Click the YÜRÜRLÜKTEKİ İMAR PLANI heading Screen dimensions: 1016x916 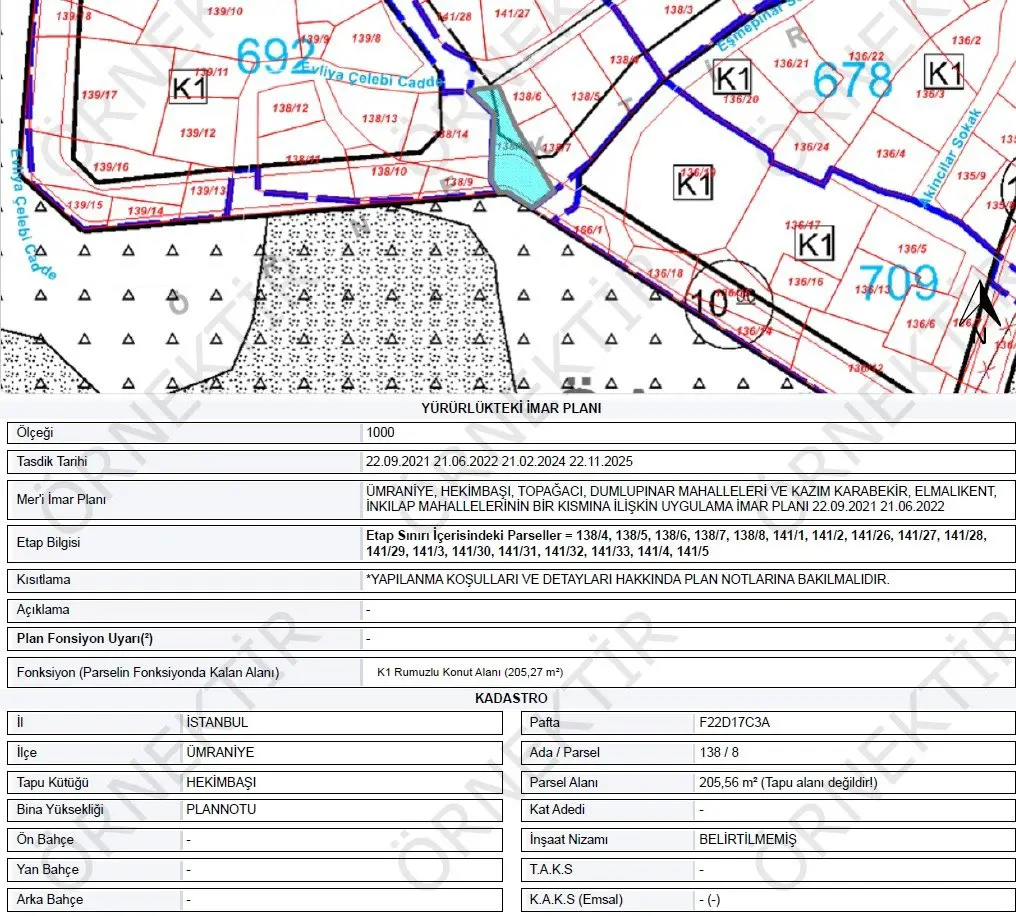(511, 408)
